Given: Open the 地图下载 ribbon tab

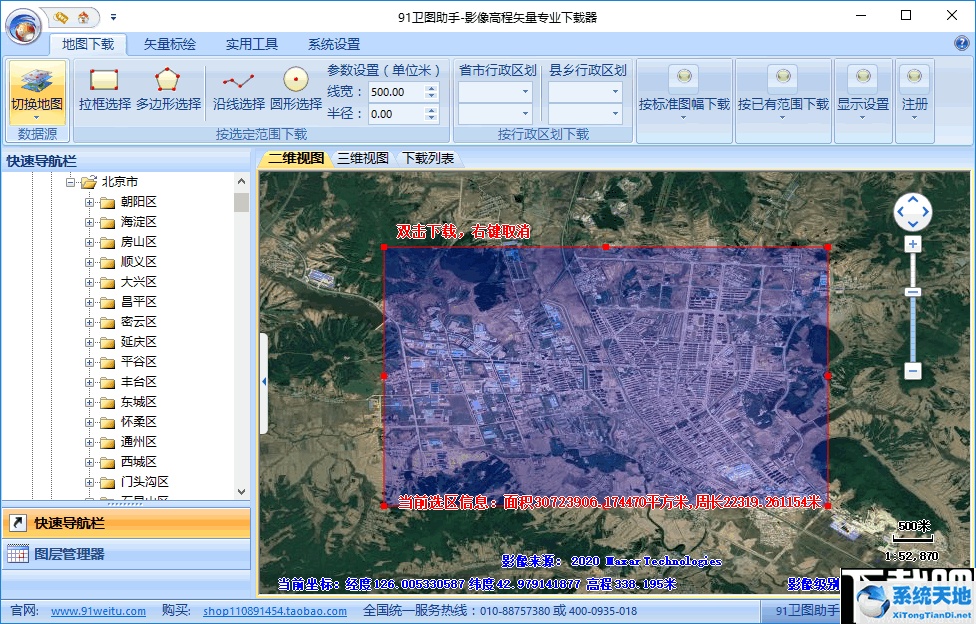Looking at the screenshot, I should (x=88, y=44).
